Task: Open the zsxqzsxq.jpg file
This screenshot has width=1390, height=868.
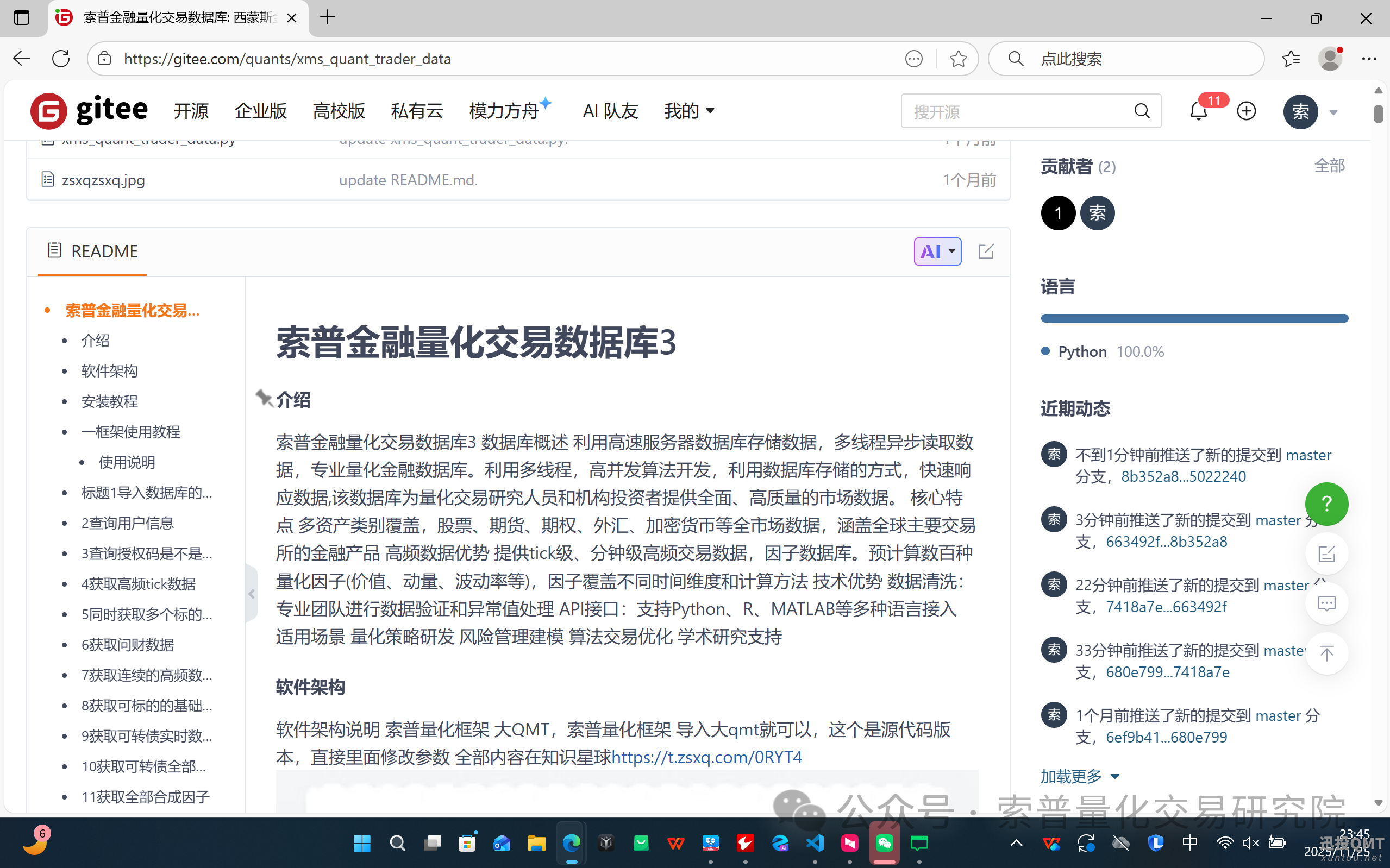Action: (x=103, y=180)
